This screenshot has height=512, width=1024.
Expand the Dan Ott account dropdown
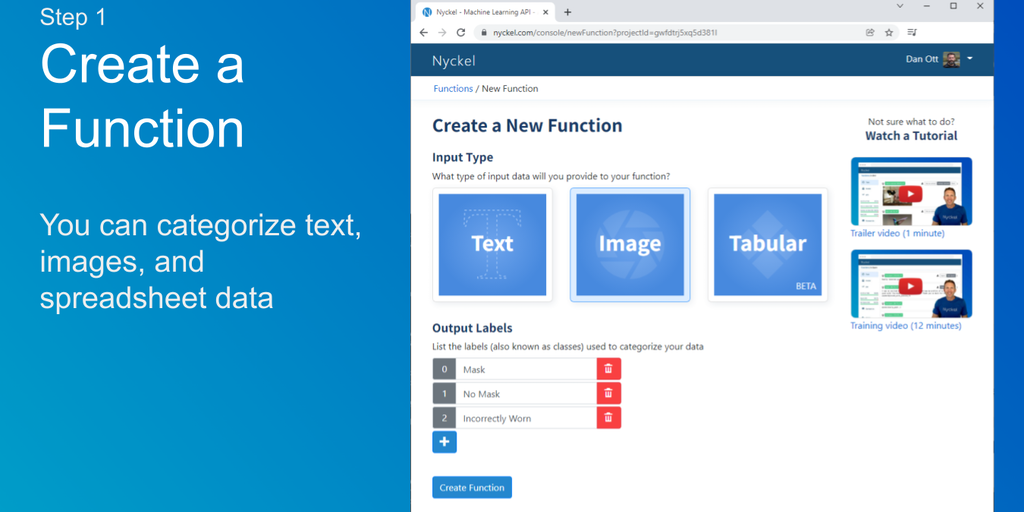(969, 59)
